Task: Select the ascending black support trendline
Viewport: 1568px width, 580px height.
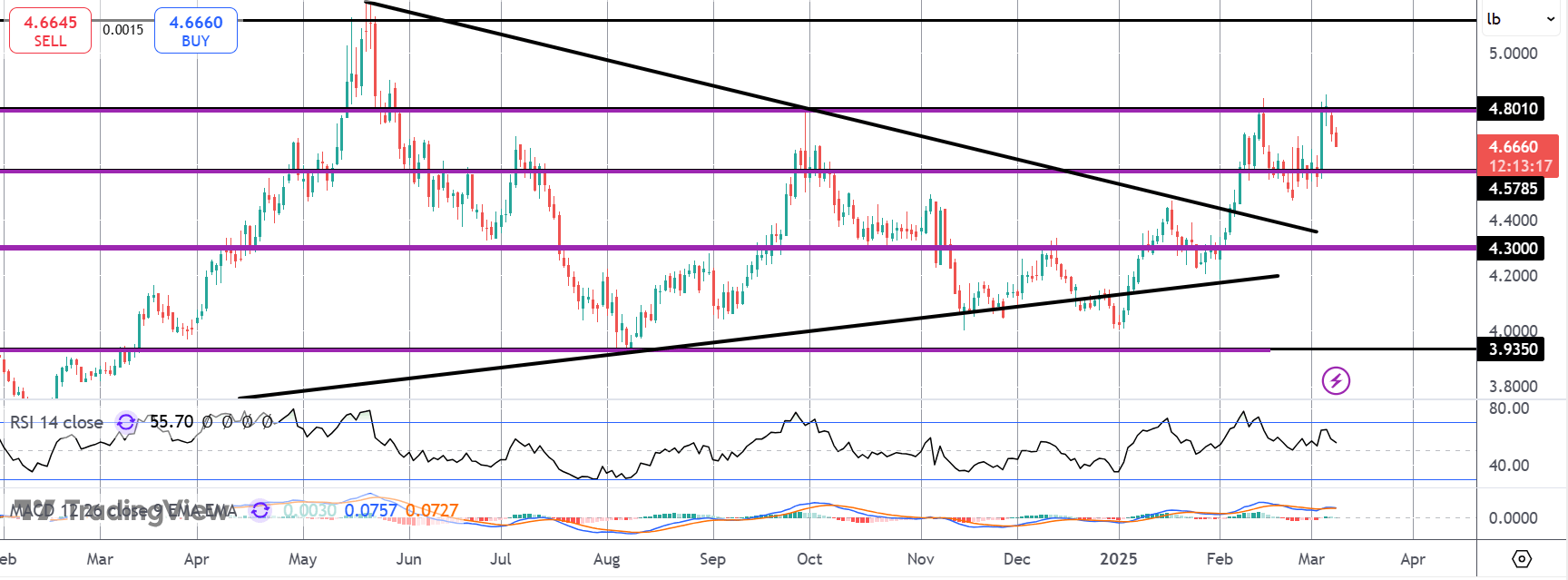Action: (x=758, y=337)
